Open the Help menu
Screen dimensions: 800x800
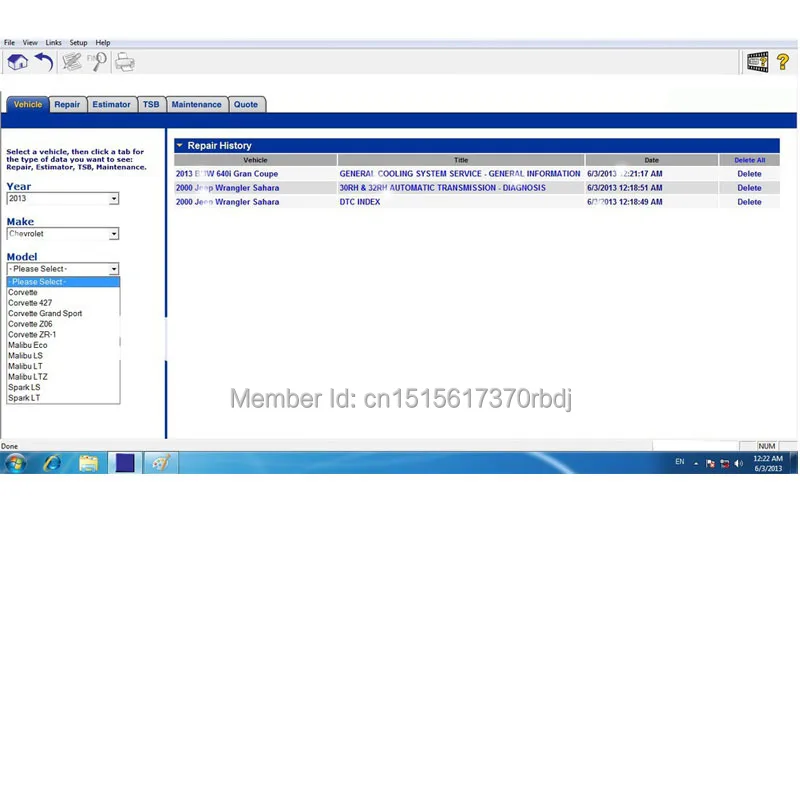click(x=103, y=43)
